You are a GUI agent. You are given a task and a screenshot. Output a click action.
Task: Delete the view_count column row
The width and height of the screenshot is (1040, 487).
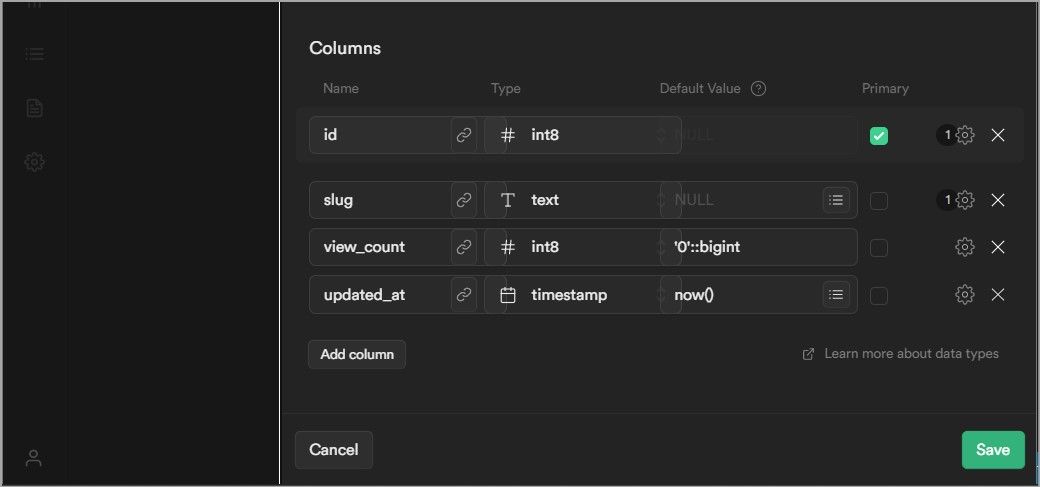tap(997, 247)
